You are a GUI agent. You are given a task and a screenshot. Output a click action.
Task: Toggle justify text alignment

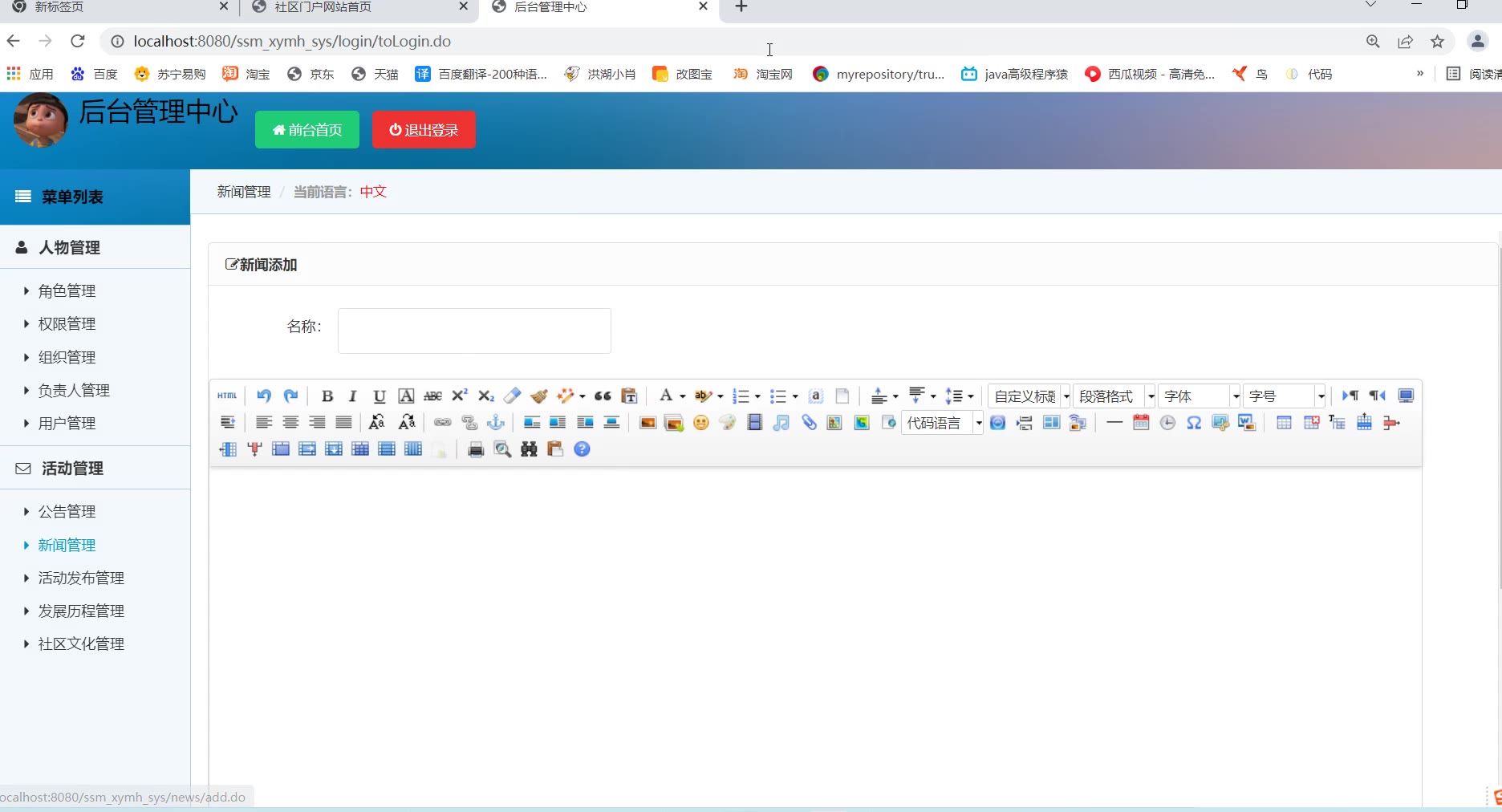tap(343, 422)
